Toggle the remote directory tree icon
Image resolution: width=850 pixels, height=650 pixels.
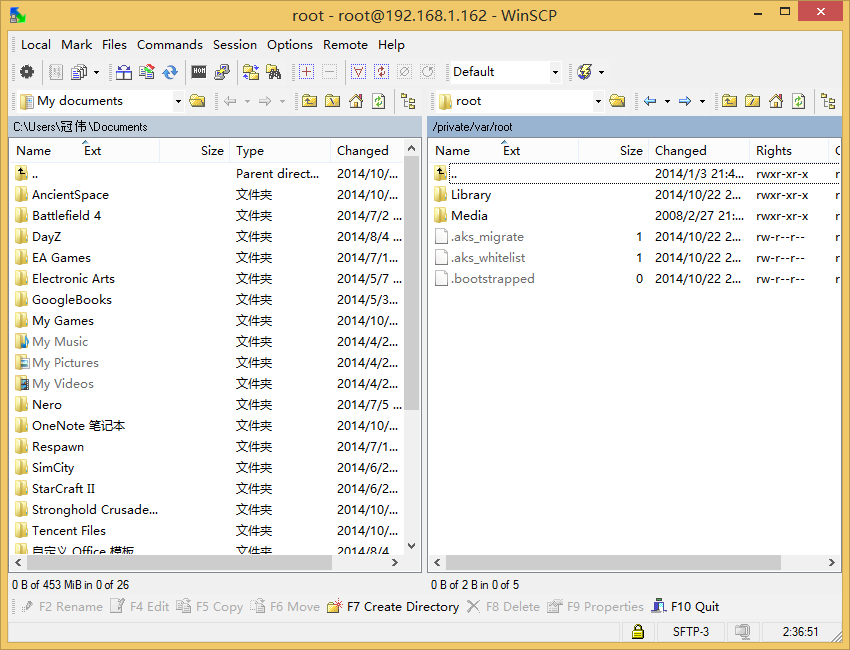(x=828, y=101)
